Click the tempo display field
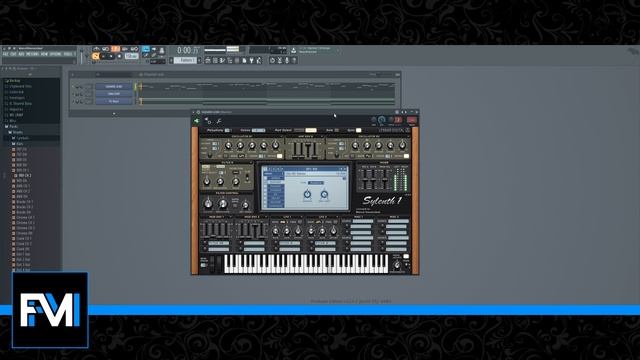The height and width of the screenshot is (360, 640). coord(131,56)
